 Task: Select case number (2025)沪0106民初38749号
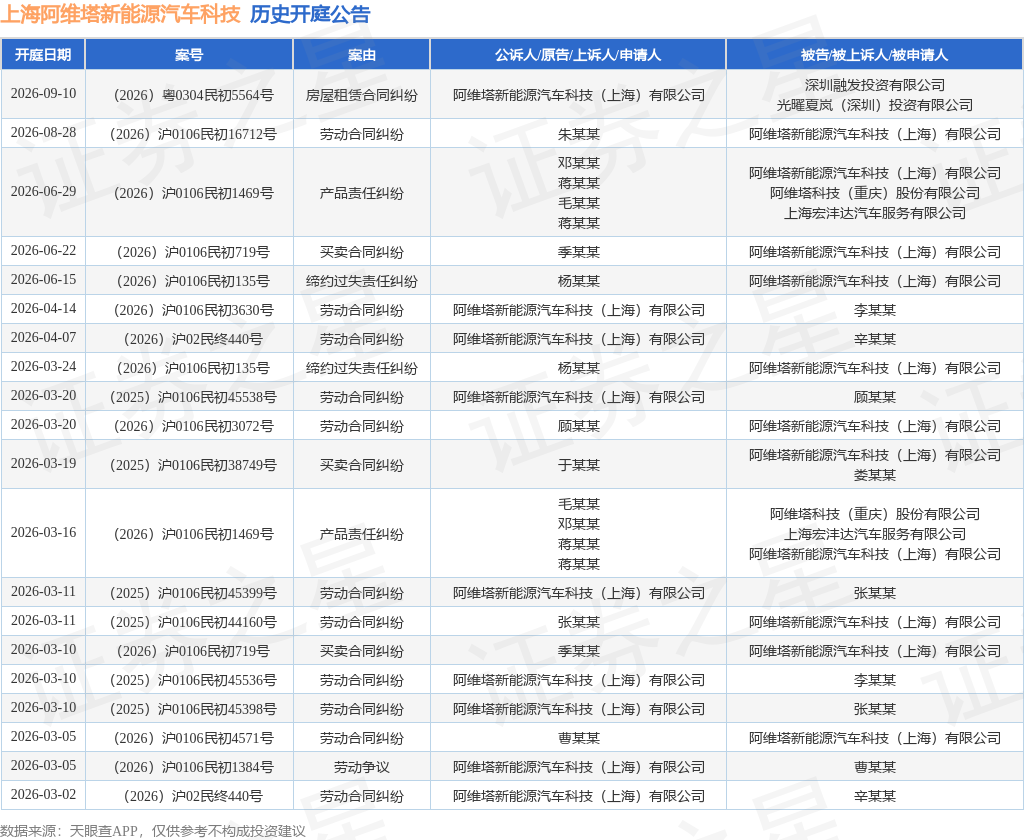[193, 465]
